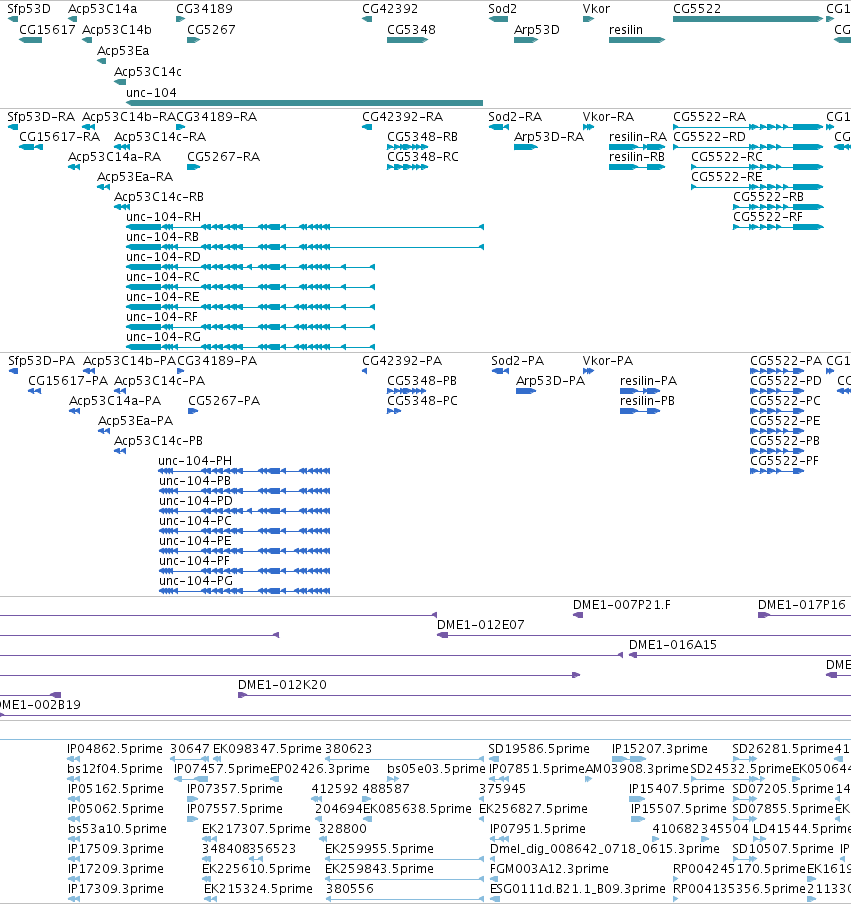Open the resilin-RA transcript label
Viewport: 851px width, 904px height.
(638, 137)
